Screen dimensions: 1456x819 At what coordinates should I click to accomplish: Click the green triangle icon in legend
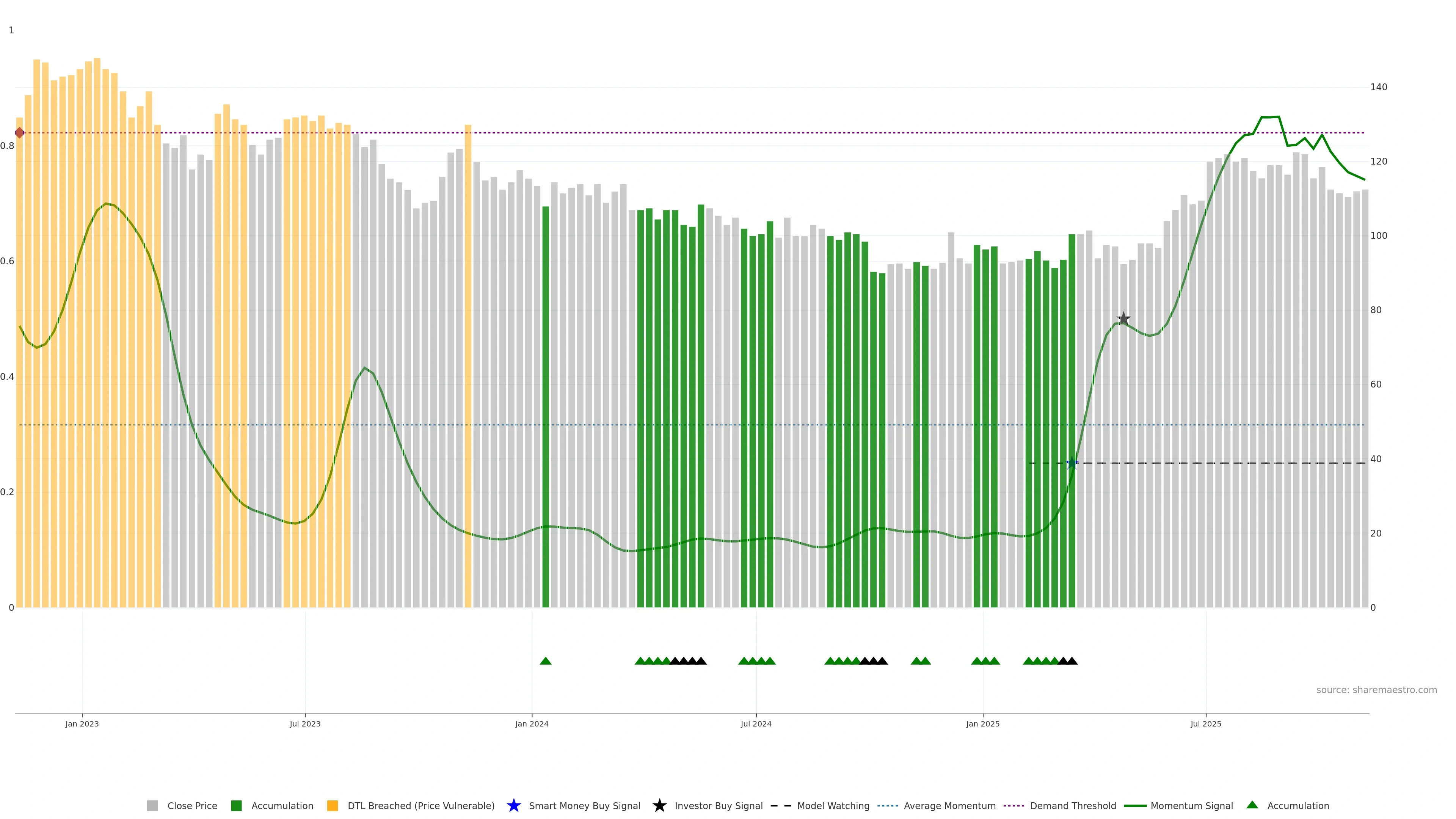pos(1252,805)
